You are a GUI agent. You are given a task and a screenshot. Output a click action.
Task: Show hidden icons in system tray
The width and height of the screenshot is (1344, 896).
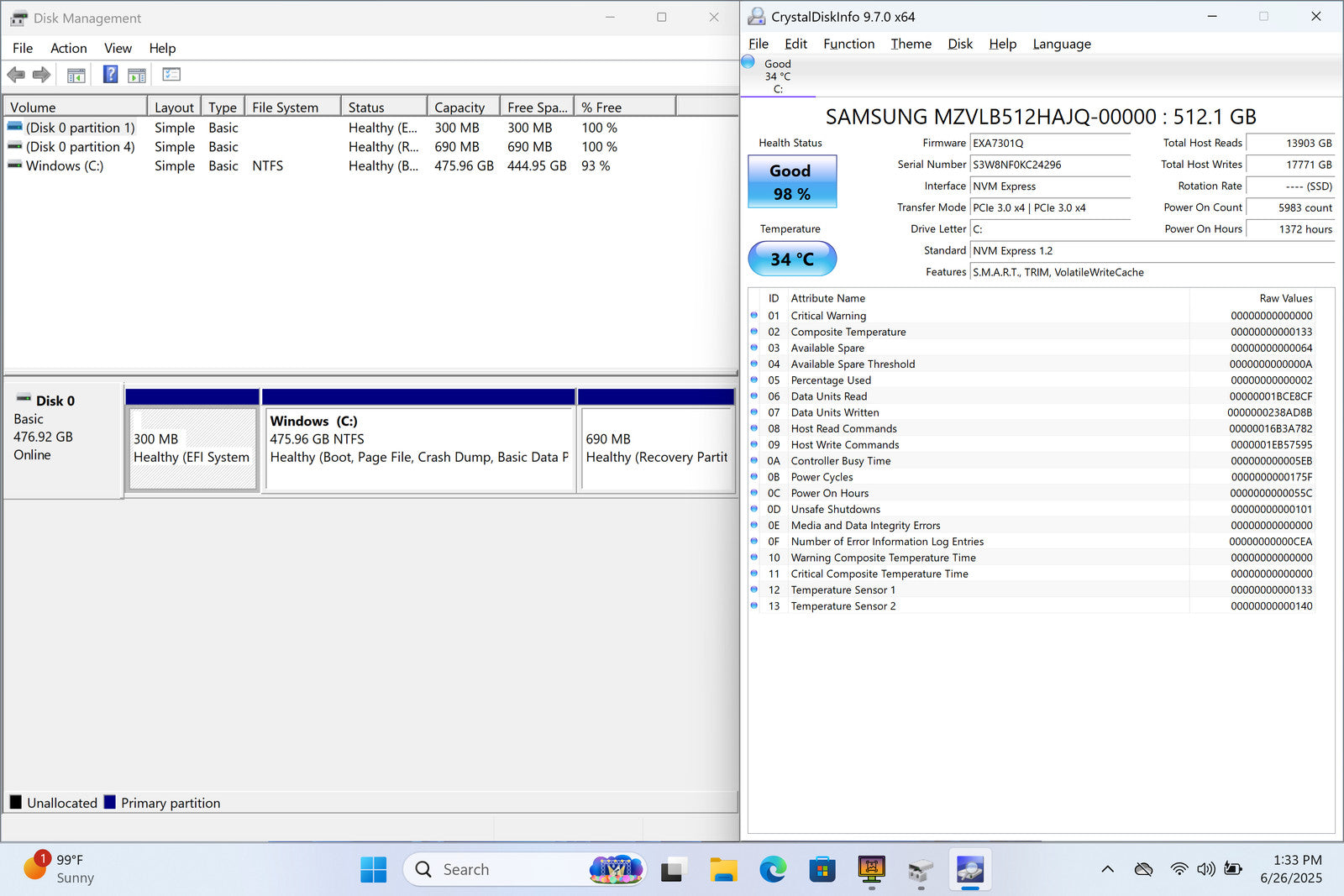point(1107,869)
